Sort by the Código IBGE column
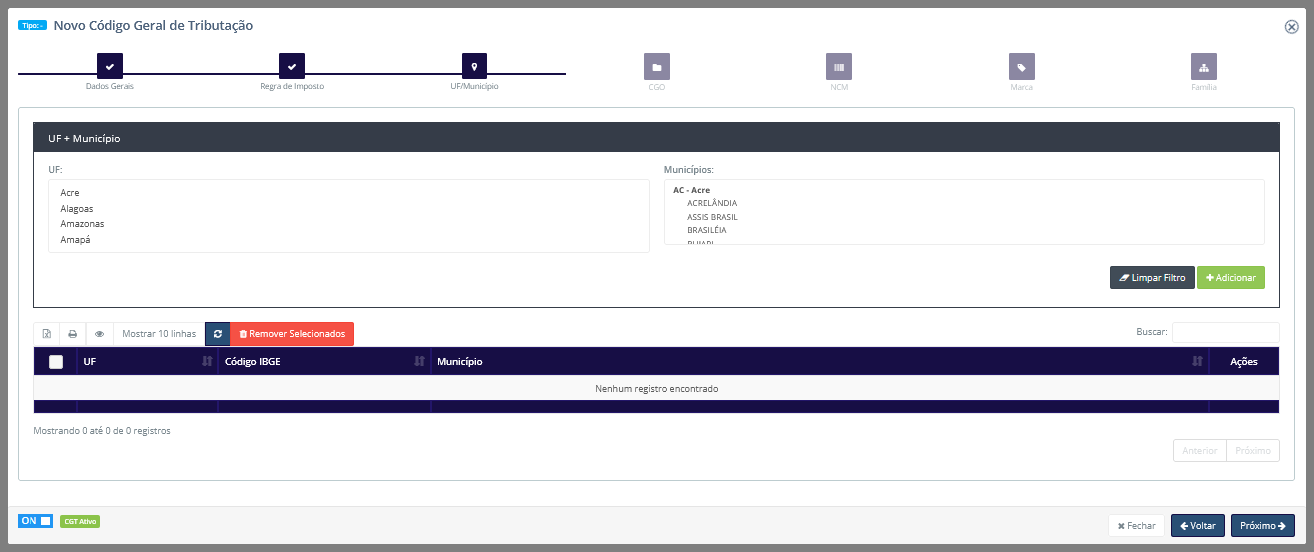The height and width of the screenshot is (552, 1314). click(324, 362)
